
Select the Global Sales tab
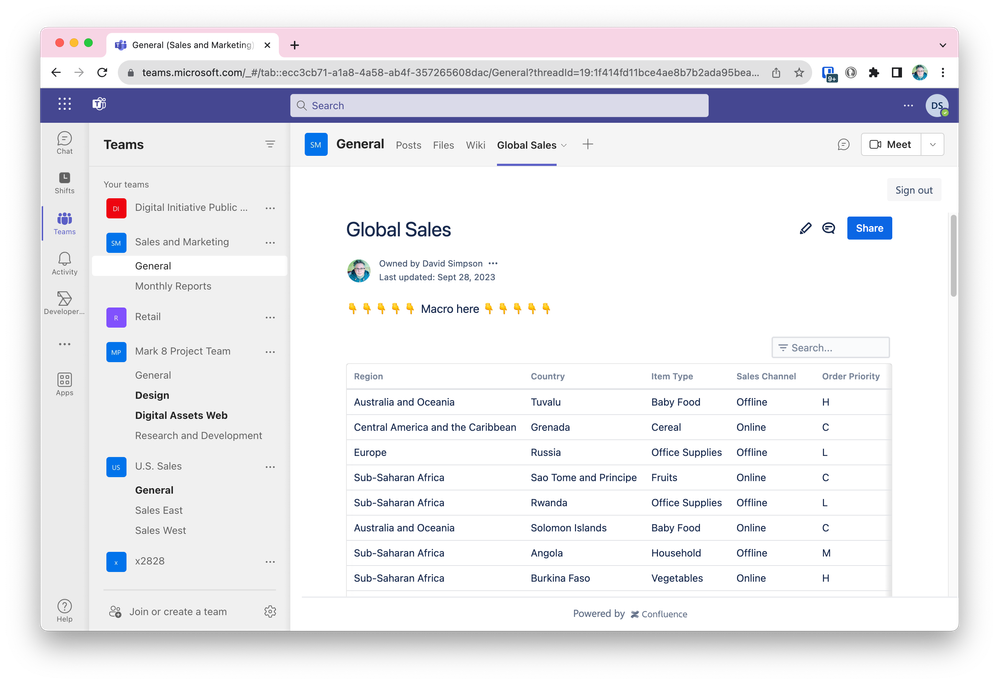[526, 145]
